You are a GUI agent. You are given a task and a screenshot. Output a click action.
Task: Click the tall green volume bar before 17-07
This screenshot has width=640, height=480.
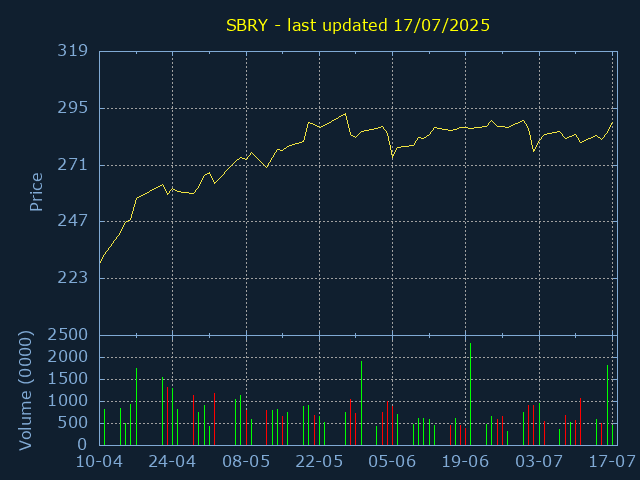pos(607,405)
